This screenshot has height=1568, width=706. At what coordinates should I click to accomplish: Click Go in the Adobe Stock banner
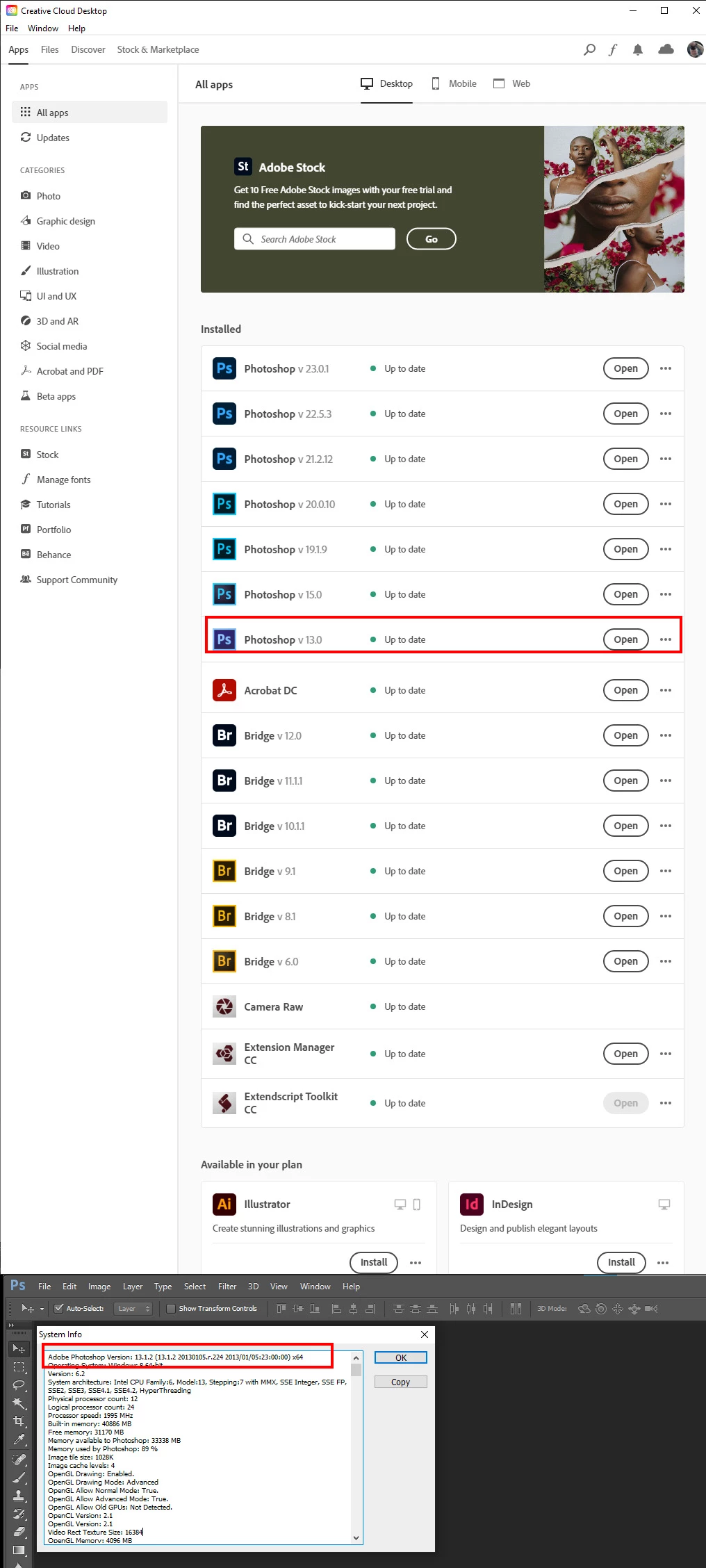coord(432,239)
